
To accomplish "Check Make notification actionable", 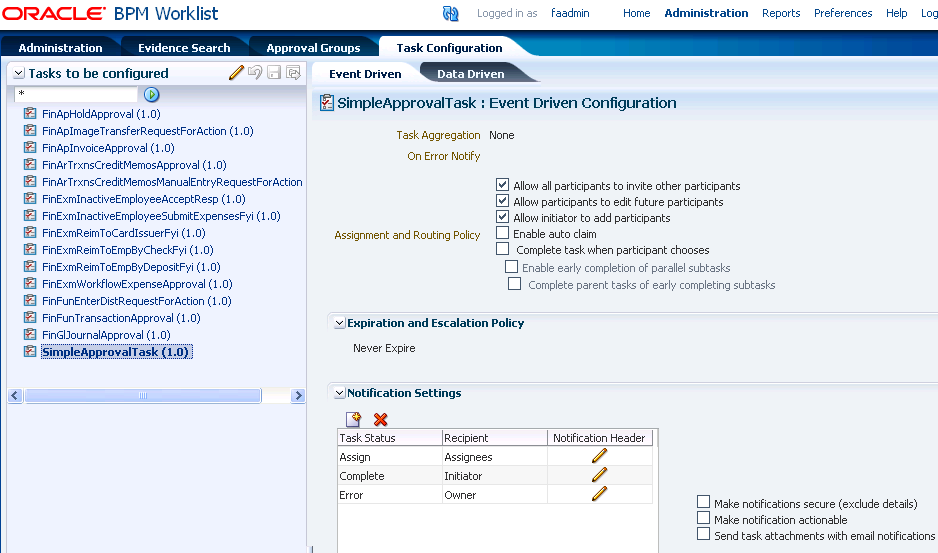I will coord(704,518).
